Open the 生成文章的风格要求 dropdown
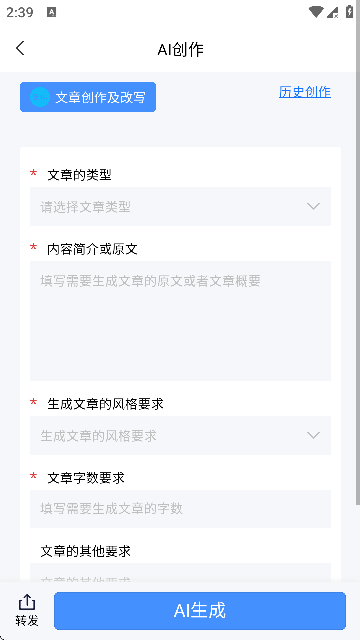The height and width of the screenshot is (640, 360). click(180, 436)
